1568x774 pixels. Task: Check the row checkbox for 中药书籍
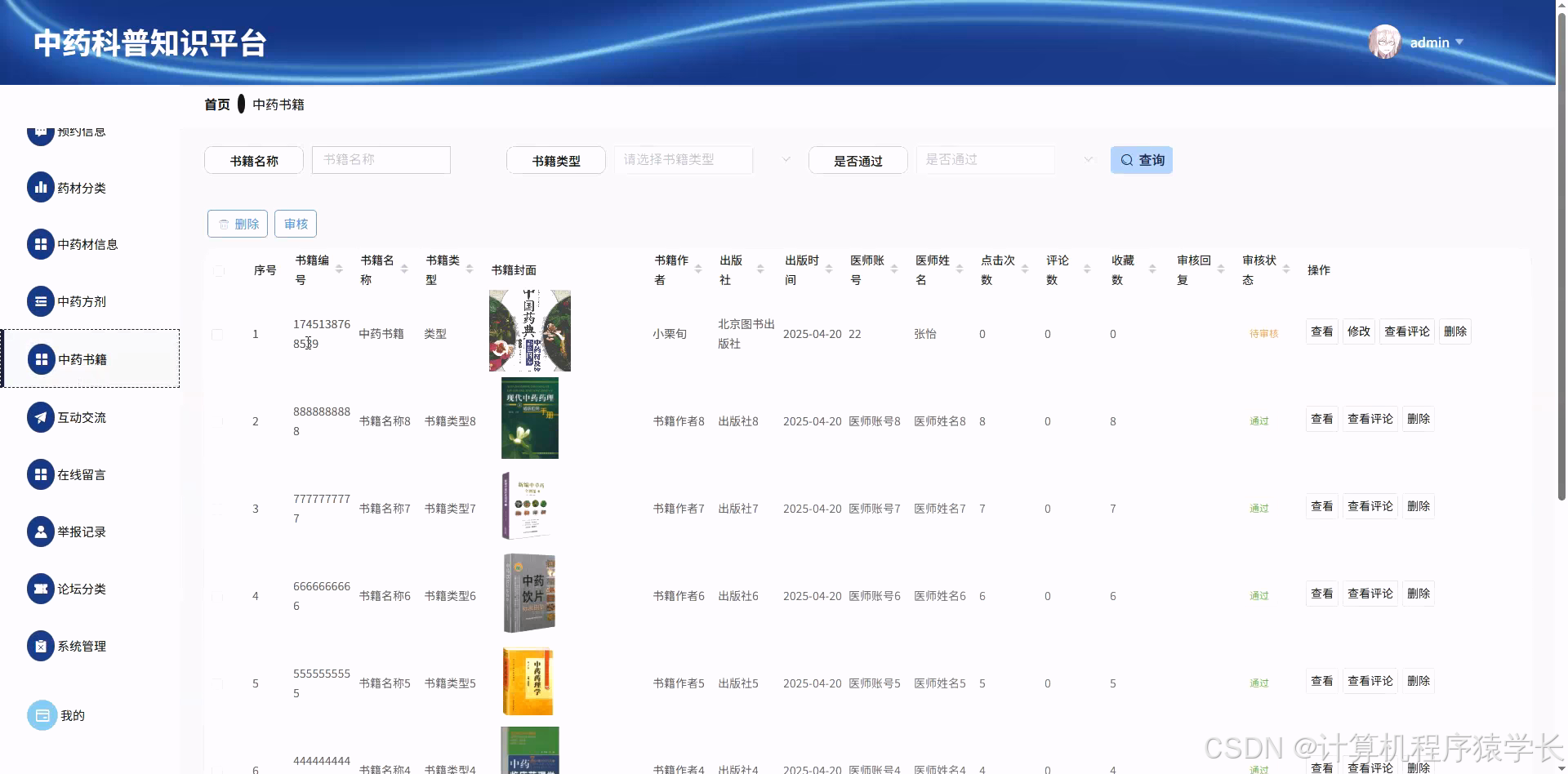click(x=218, y=334)
